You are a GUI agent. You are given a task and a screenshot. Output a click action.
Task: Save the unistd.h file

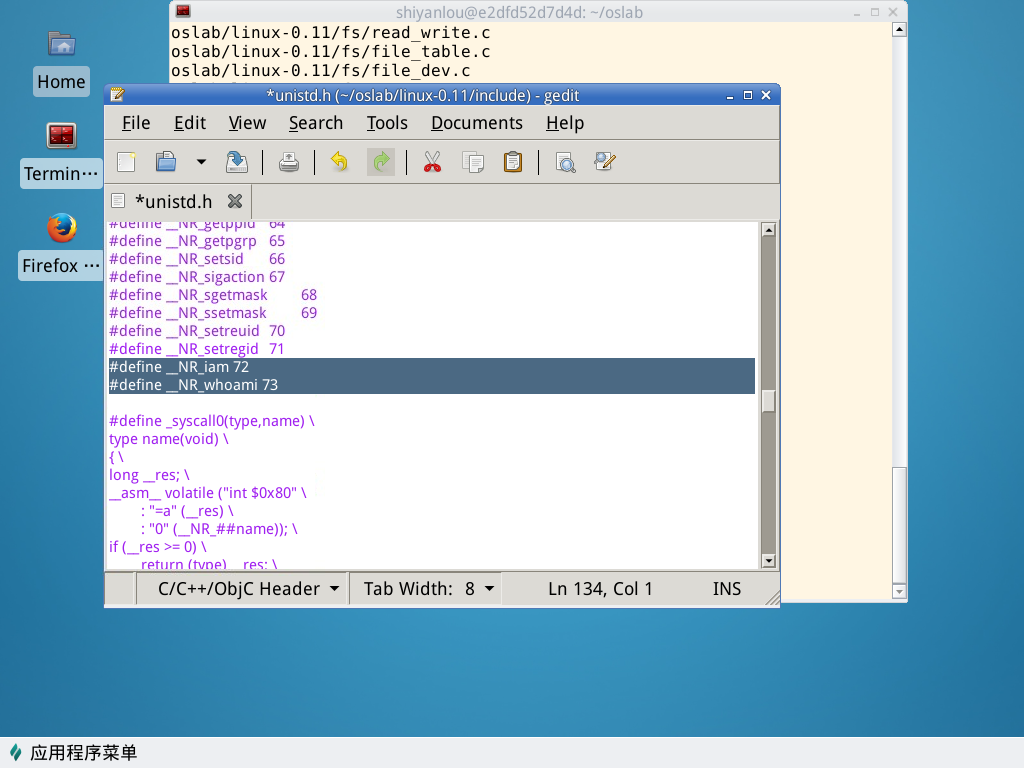coord(237,162)
